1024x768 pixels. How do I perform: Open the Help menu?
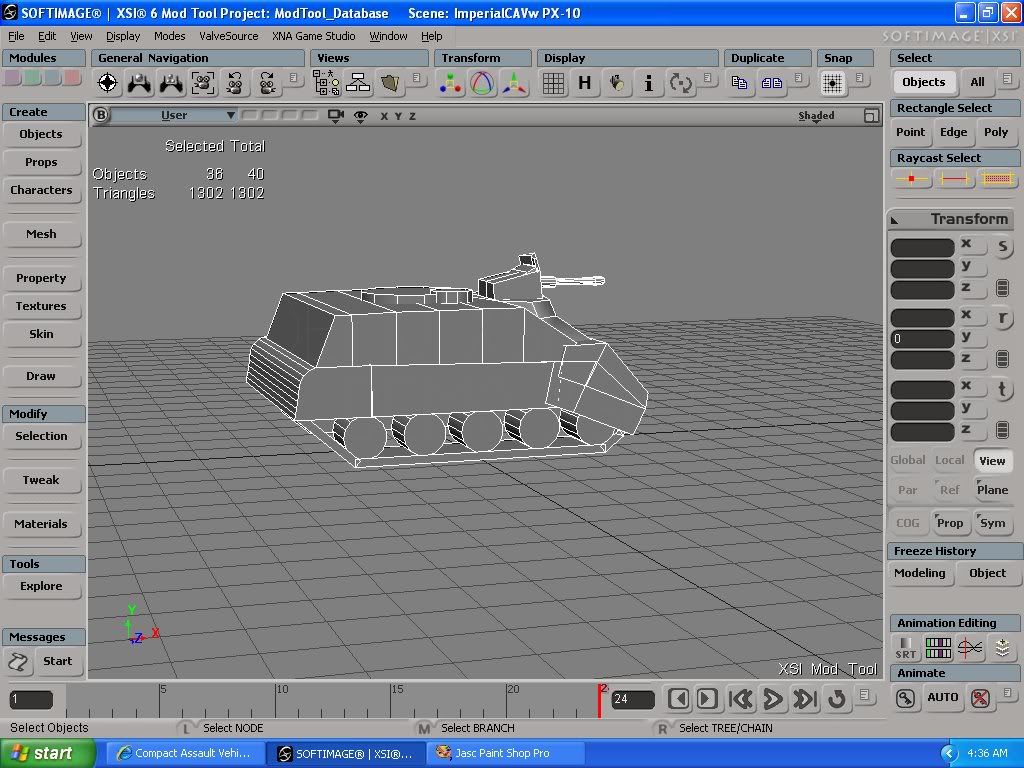pos(431,36)
